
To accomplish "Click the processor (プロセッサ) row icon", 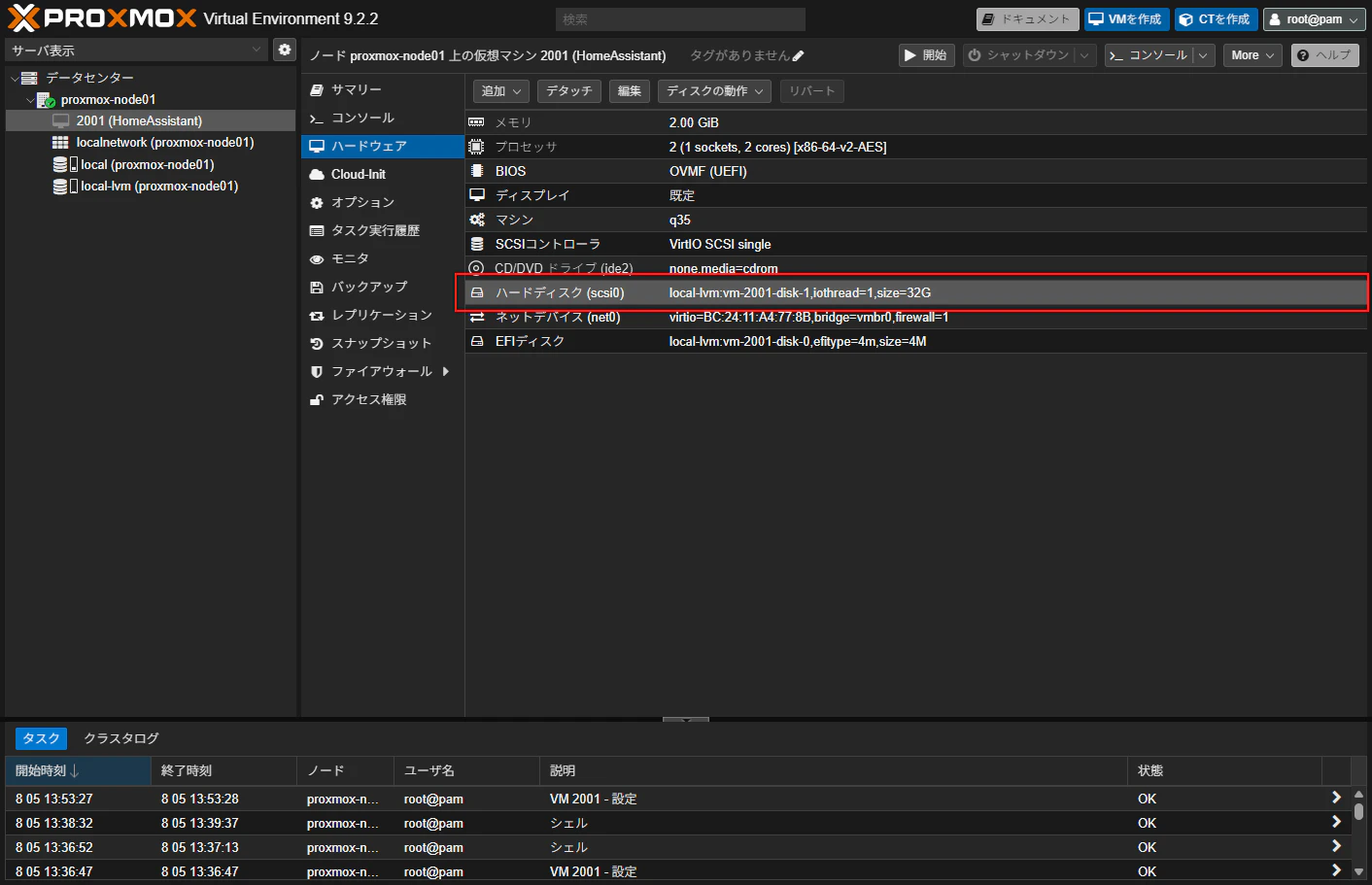I will (476, 147).
